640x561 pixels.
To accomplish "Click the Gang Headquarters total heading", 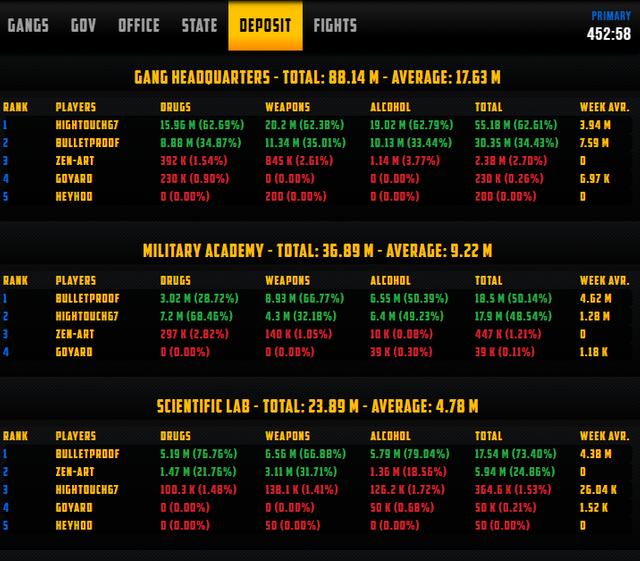I will pyautogui.click(x=318, y=77).
